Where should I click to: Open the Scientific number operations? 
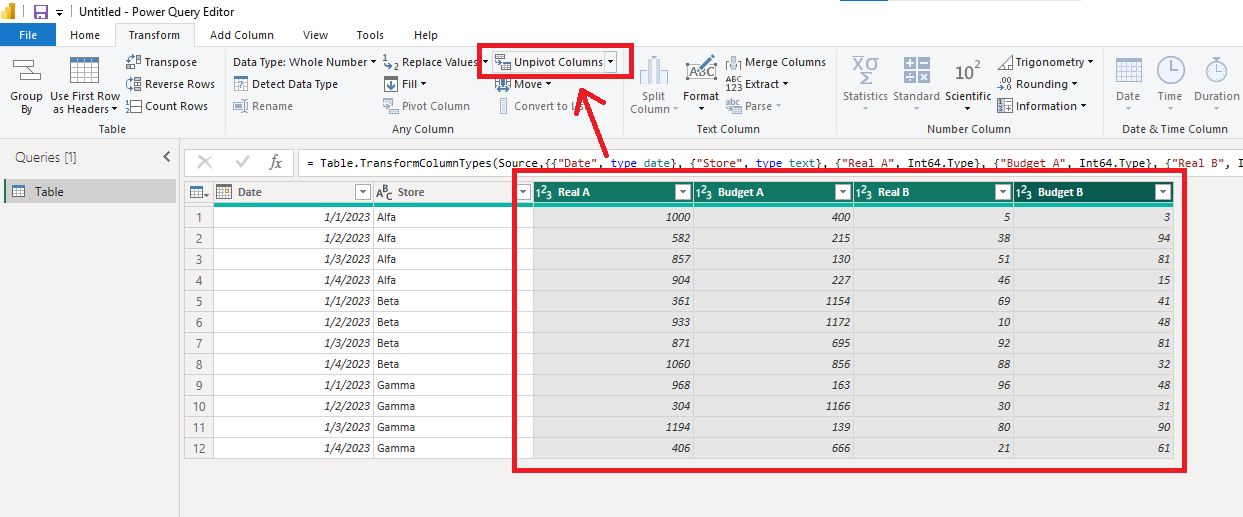tap(968, 86)
